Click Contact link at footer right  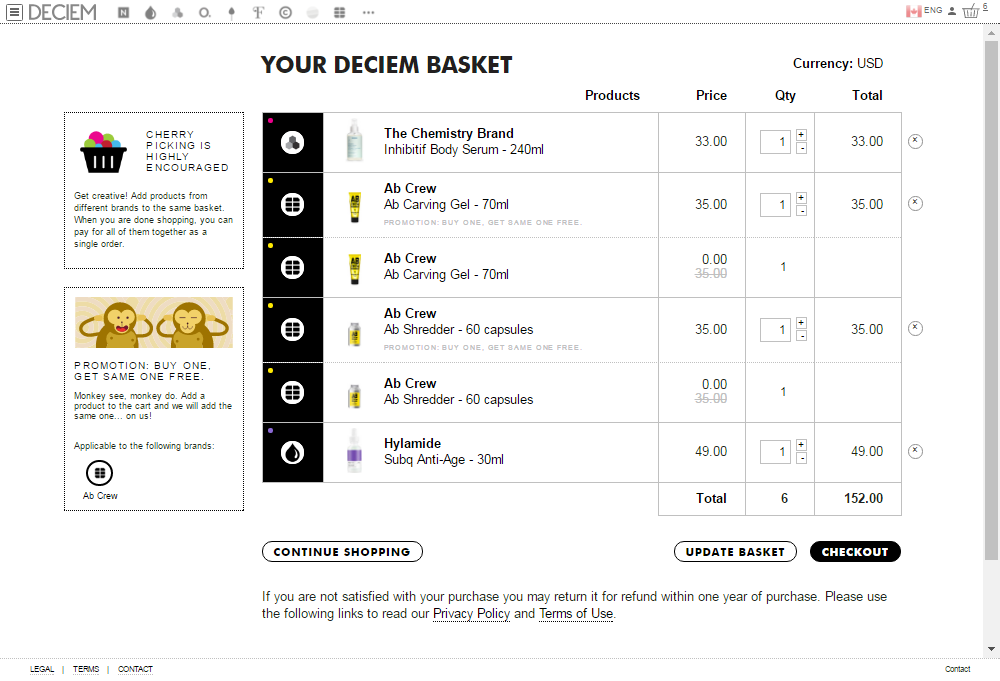(x=957, y=669)
